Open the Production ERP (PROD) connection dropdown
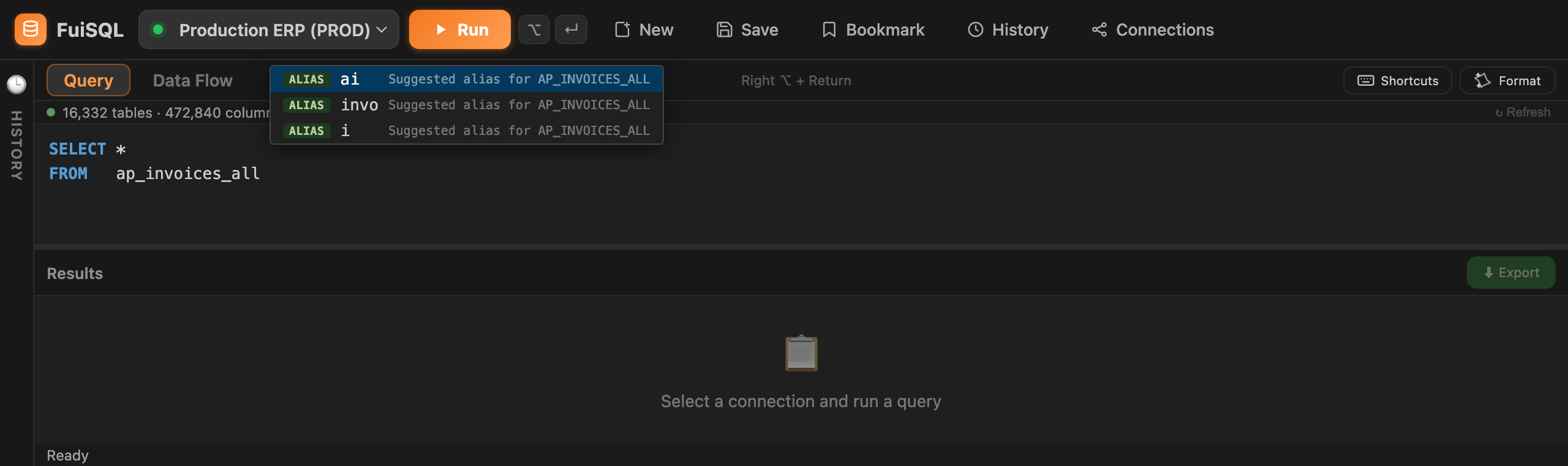 pos(269,29)
